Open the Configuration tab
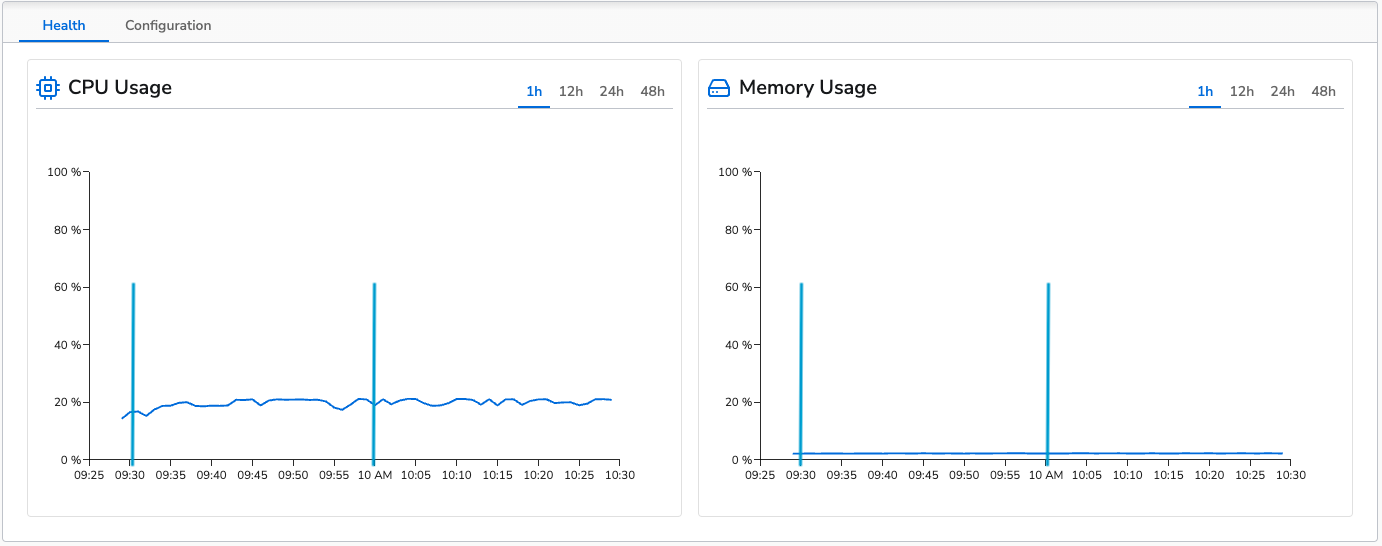Viewport: 1382px width, 546px height. 168,25
